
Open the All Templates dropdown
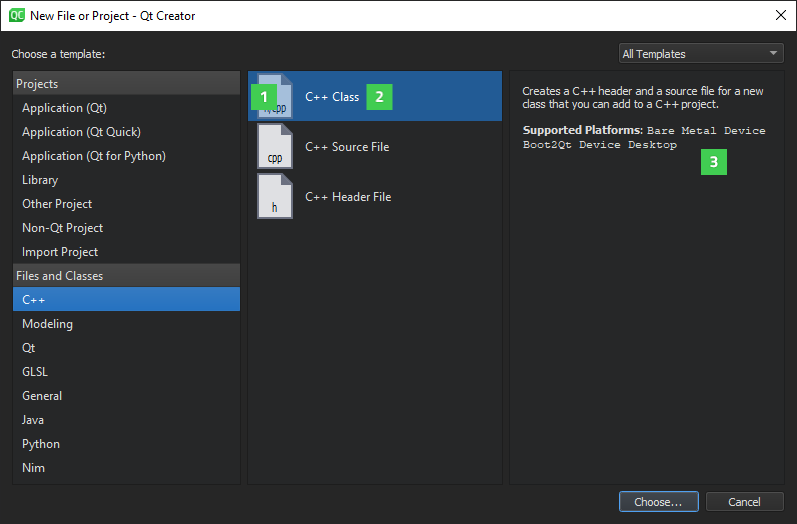(x=701, y=54)
